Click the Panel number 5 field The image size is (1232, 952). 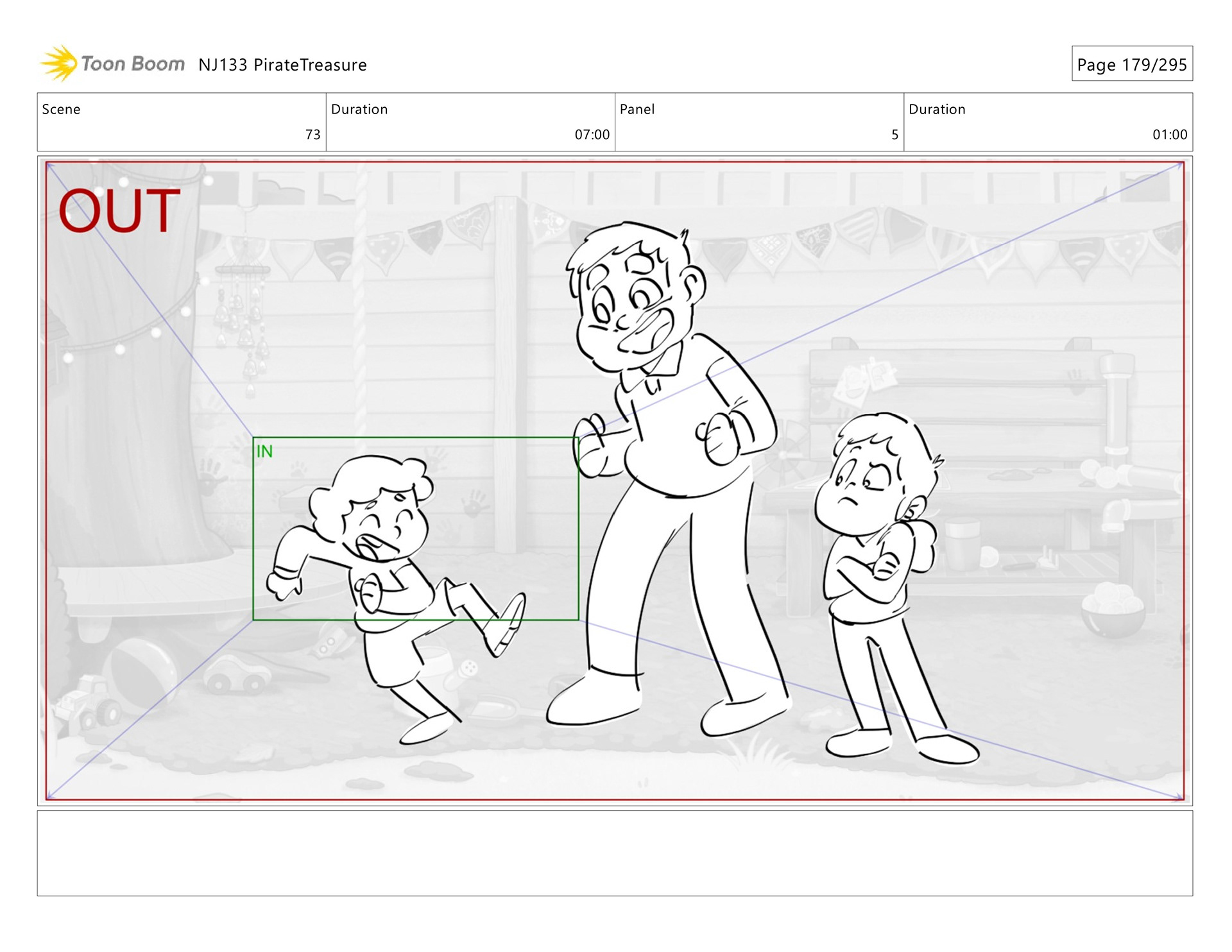point(894,135)
